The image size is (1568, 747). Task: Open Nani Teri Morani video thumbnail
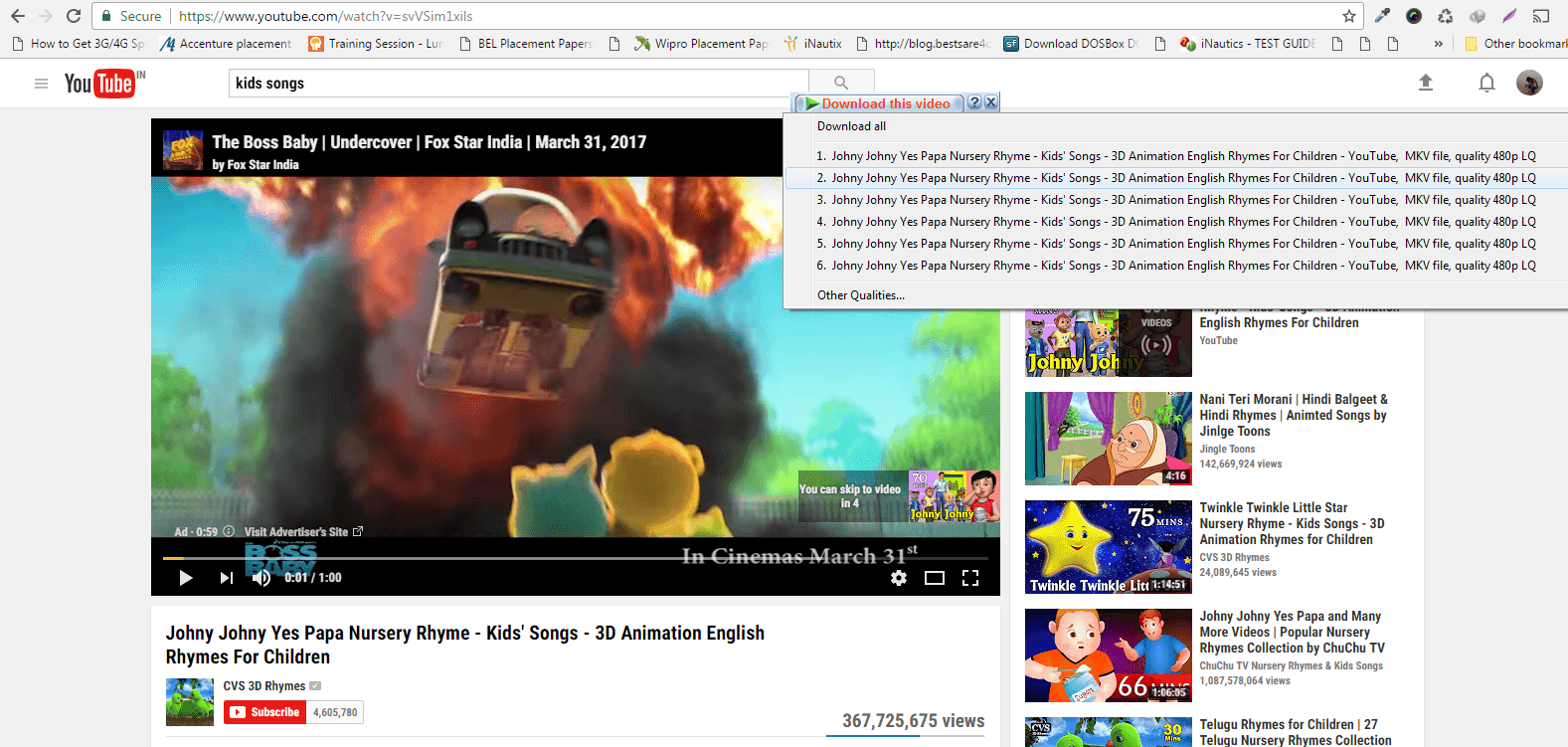pyautogui.click(x=1109, y=439)
